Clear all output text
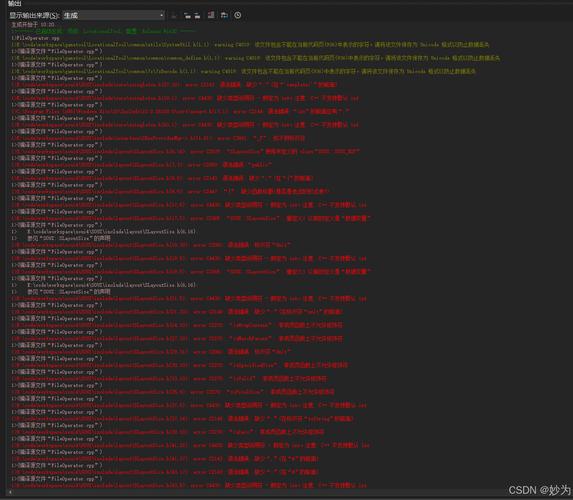This screenshot has height=500, width=573. point(211,15)
